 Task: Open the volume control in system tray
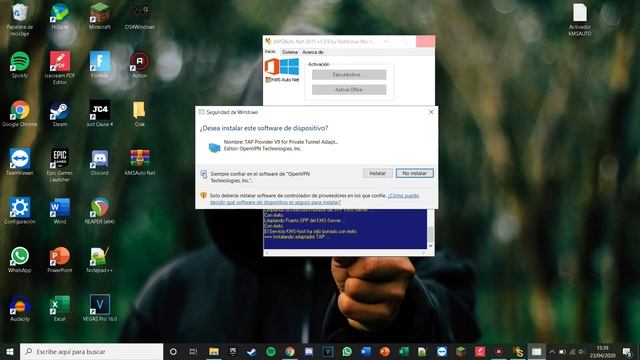[x=581, y=351]
